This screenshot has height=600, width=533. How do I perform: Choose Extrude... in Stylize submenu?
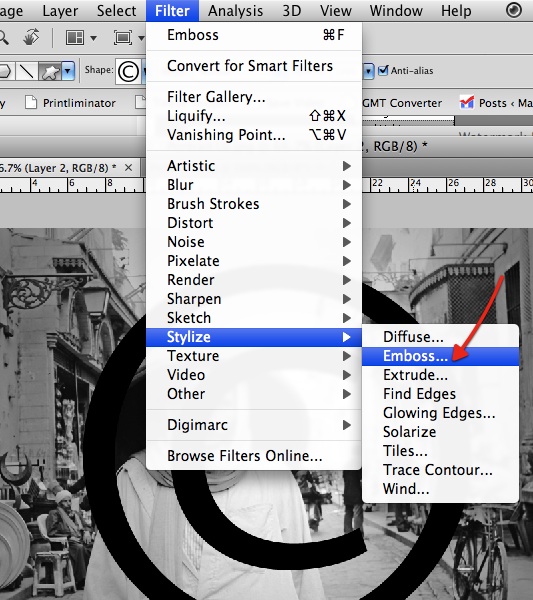440,375
